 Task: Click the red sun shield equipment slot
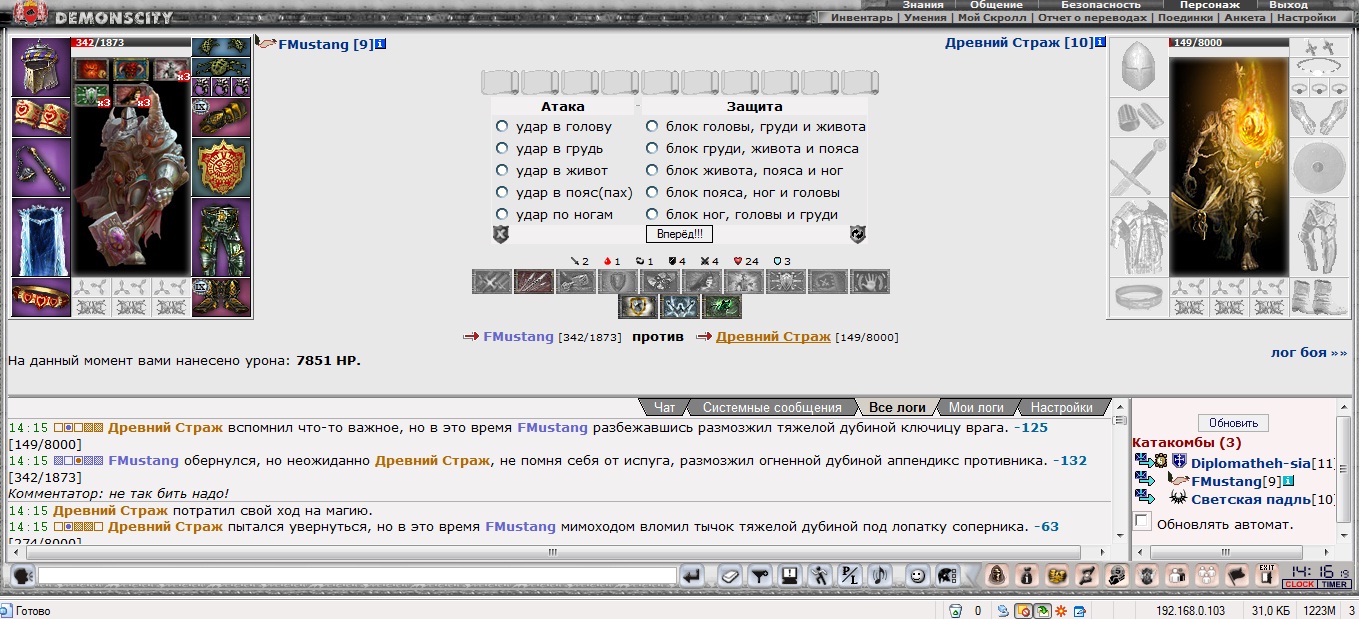[x=221, y=167]
